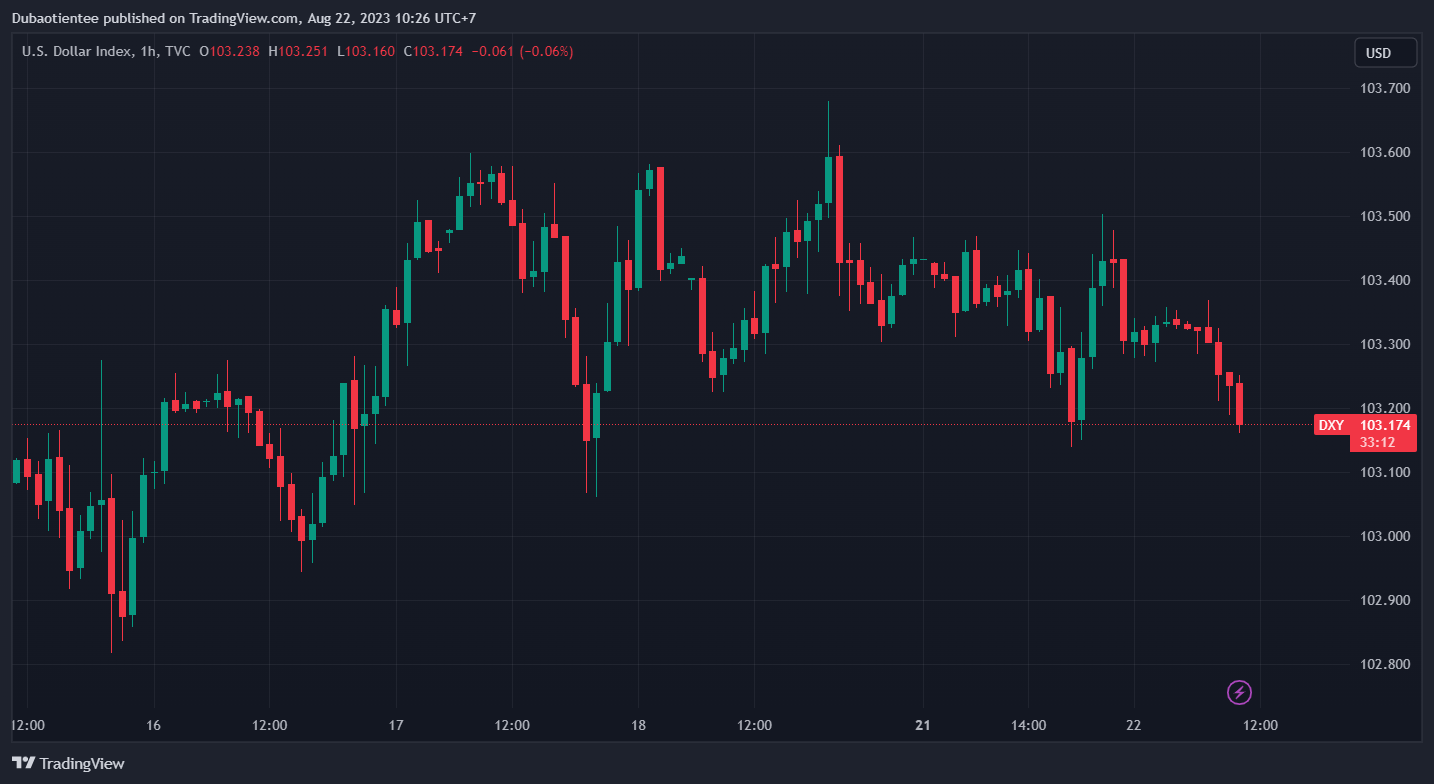
Task: Select date marker 21 on time axis
Action: pos(923,725)
